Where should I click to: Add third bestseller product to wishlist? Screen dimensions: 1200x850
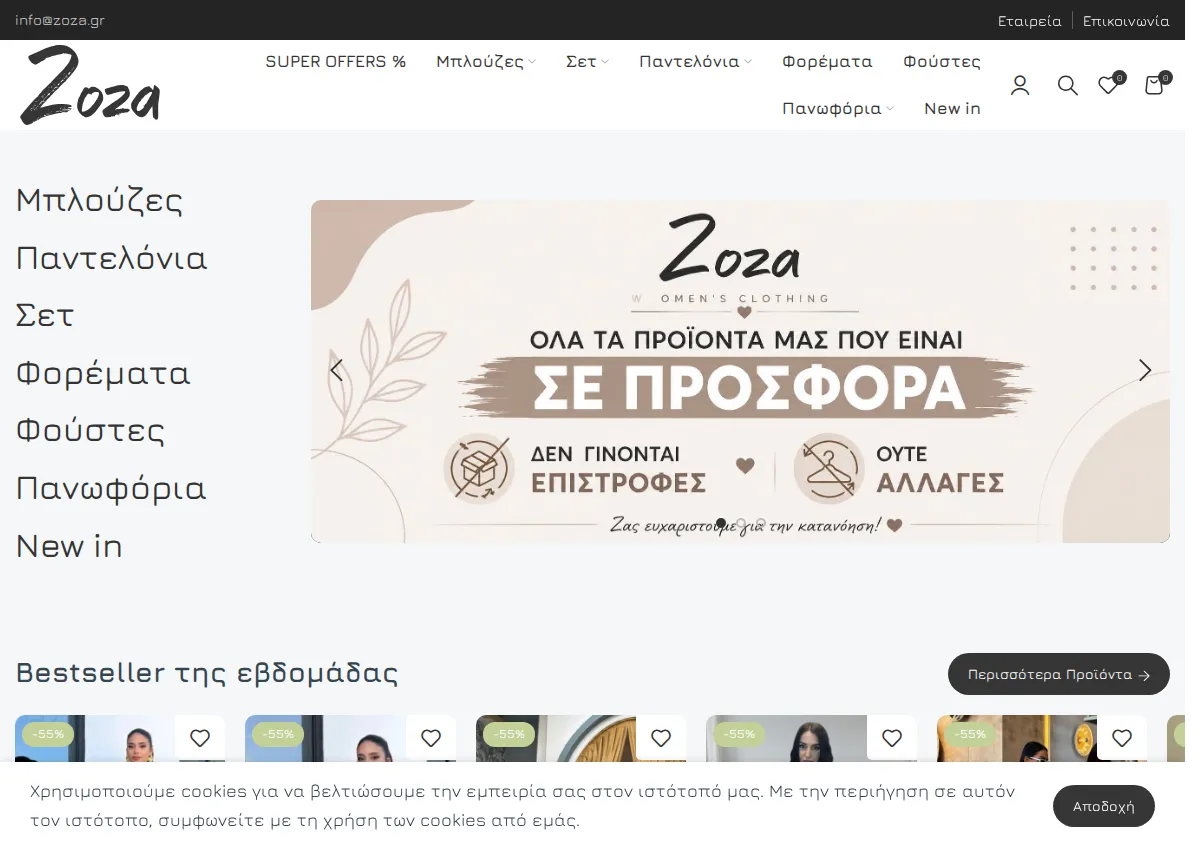tap(661, 738)
